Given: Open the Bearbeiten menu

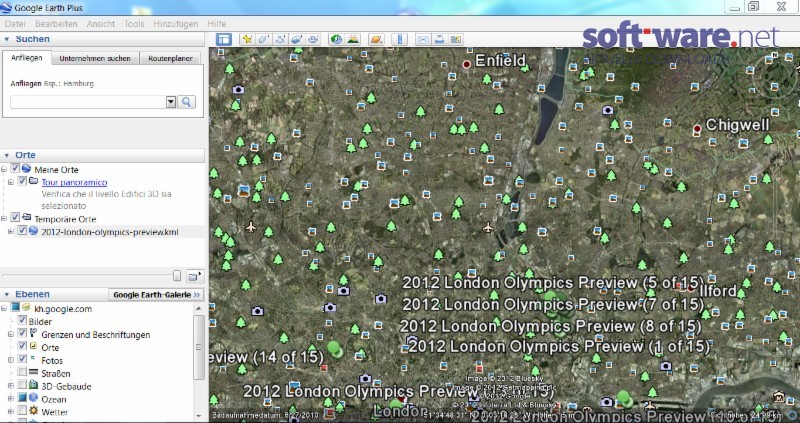Looking at the screenshot, I should 56,24.
